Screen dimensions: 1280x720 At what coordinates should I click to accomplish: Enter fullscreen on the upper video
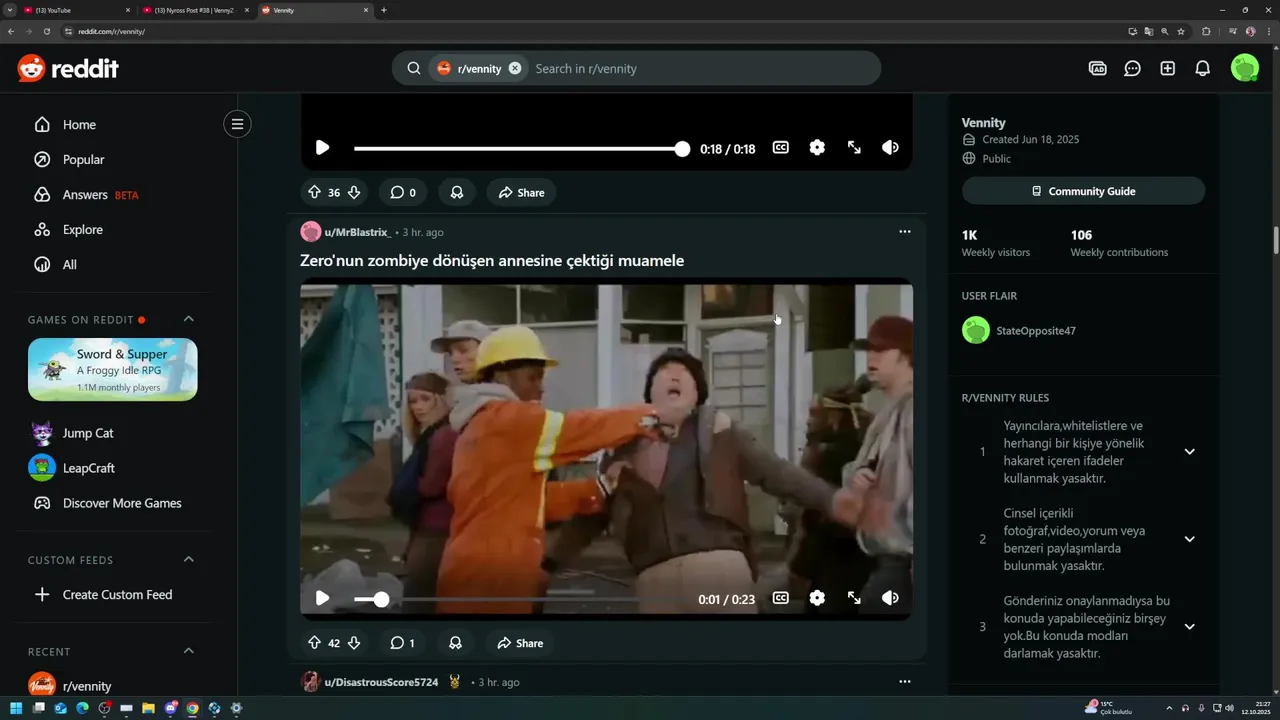point(854,148)
